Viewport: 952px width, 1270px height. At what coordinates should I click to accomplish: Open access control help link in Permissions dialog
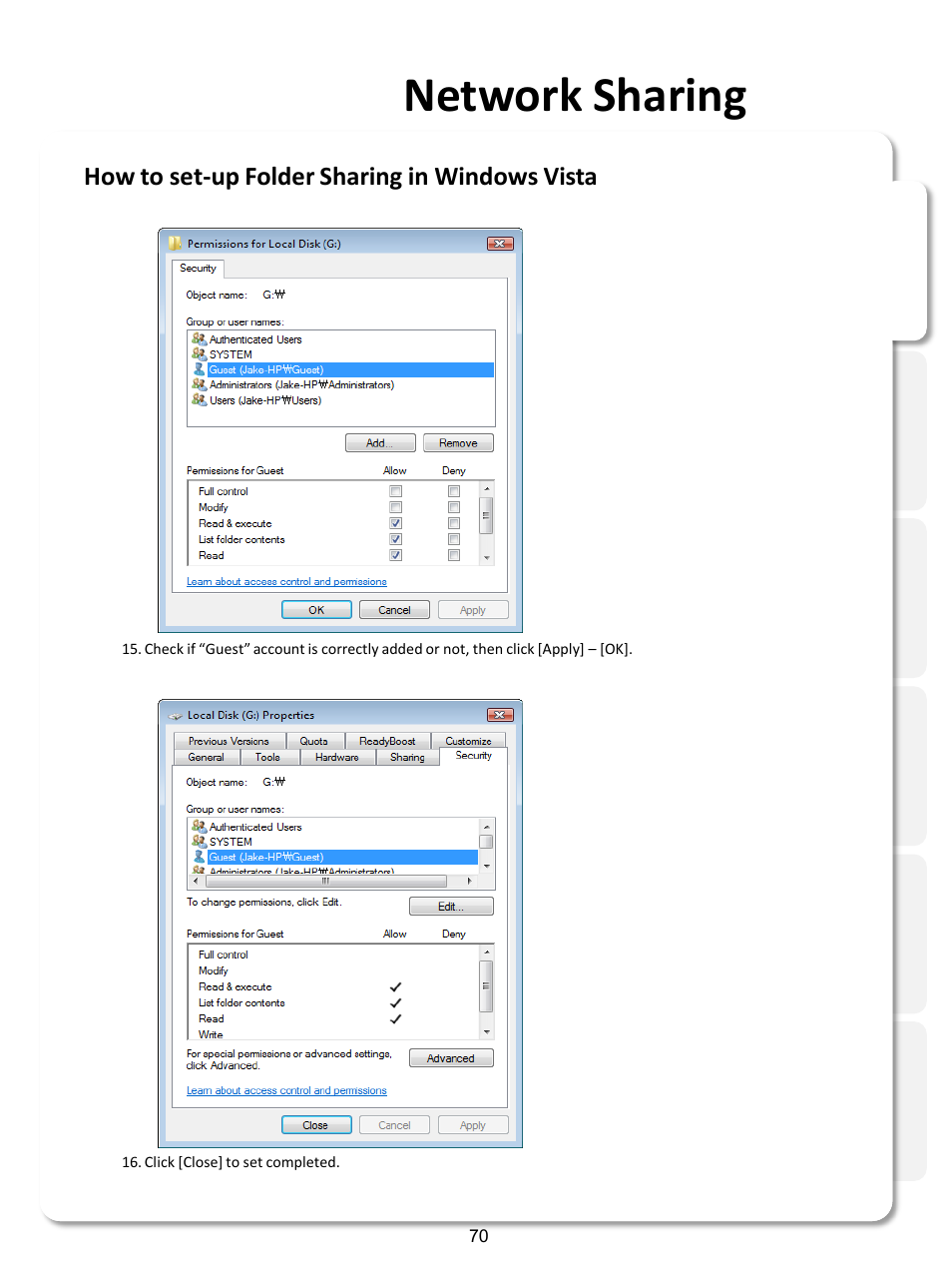(x=286, y=581)
